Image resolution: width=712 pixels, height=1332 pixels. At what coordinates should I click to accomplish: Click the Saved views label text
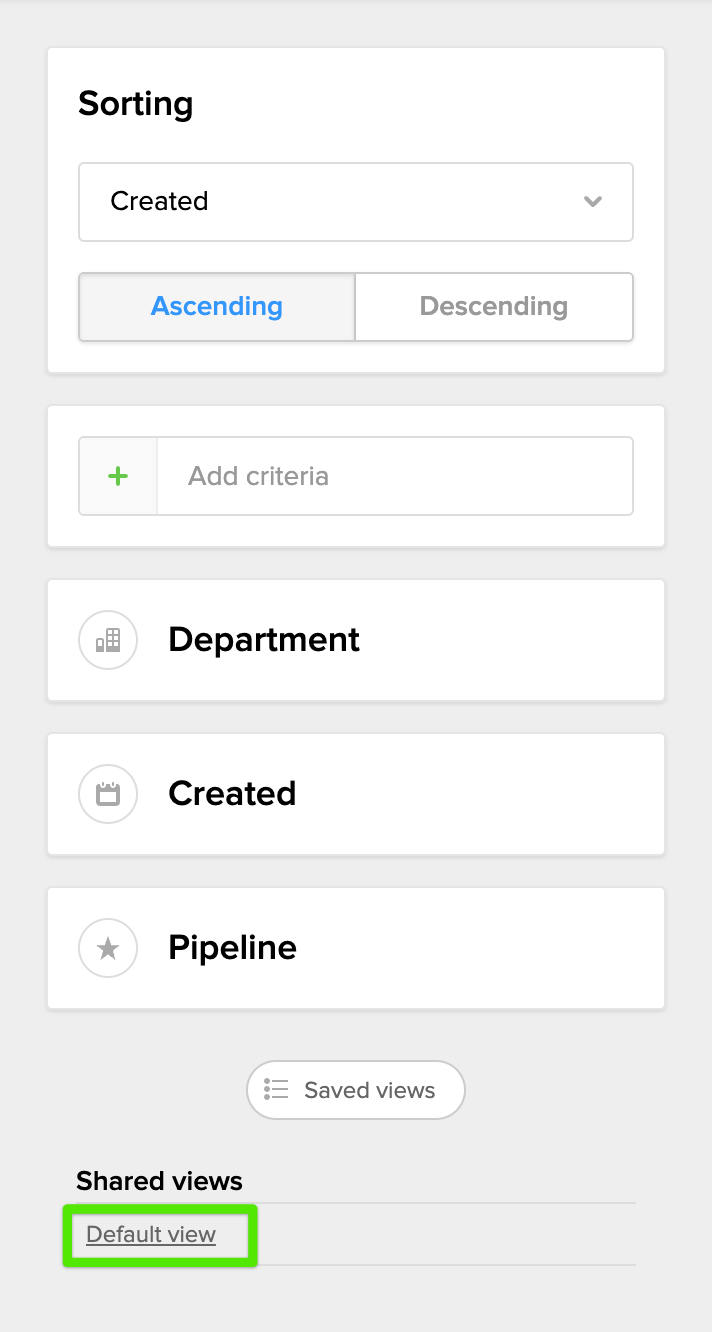(x=370, y=1090)
